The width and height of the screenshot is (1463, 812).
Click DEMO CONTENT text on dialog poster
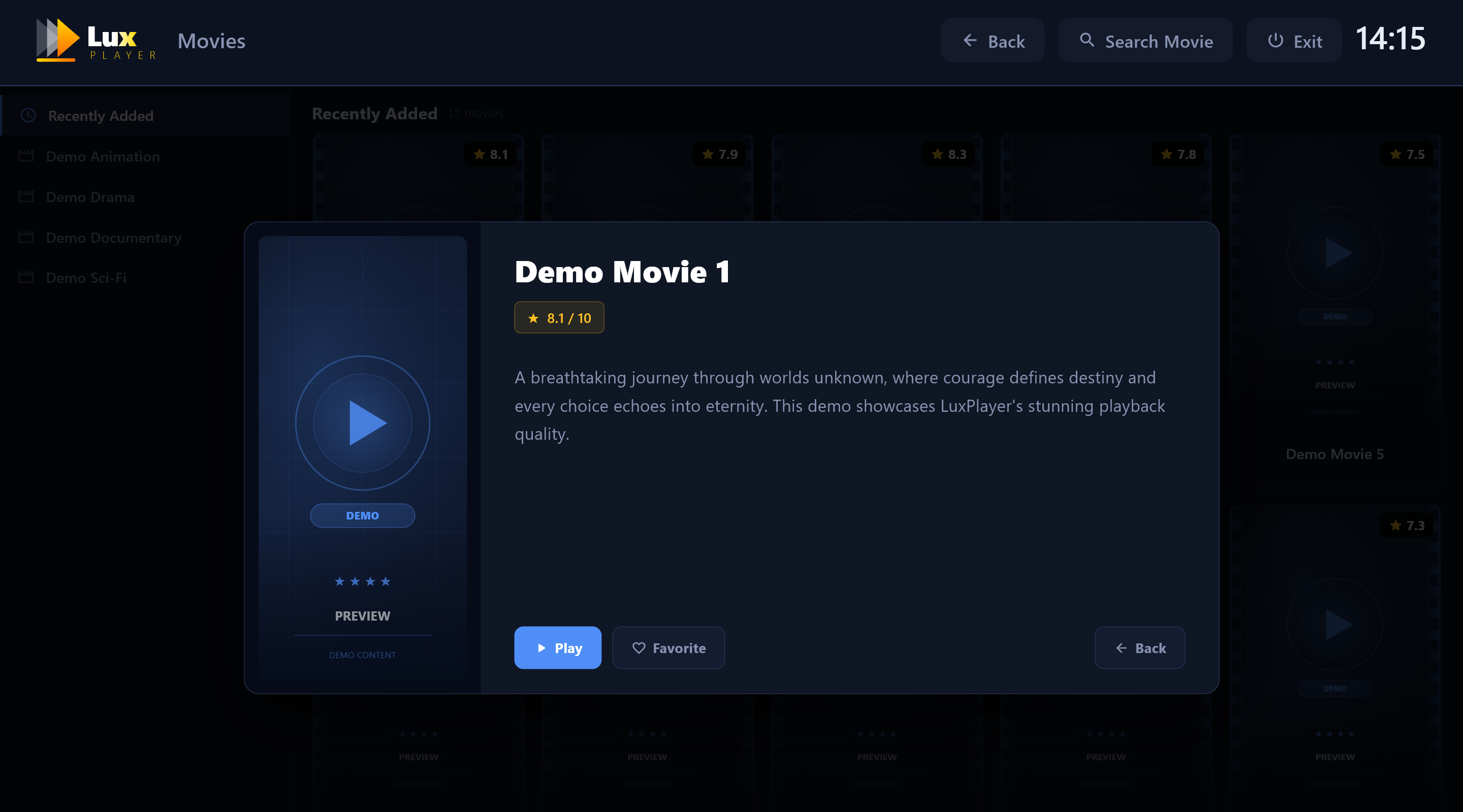pyautogui.click(x=362, y=655)
